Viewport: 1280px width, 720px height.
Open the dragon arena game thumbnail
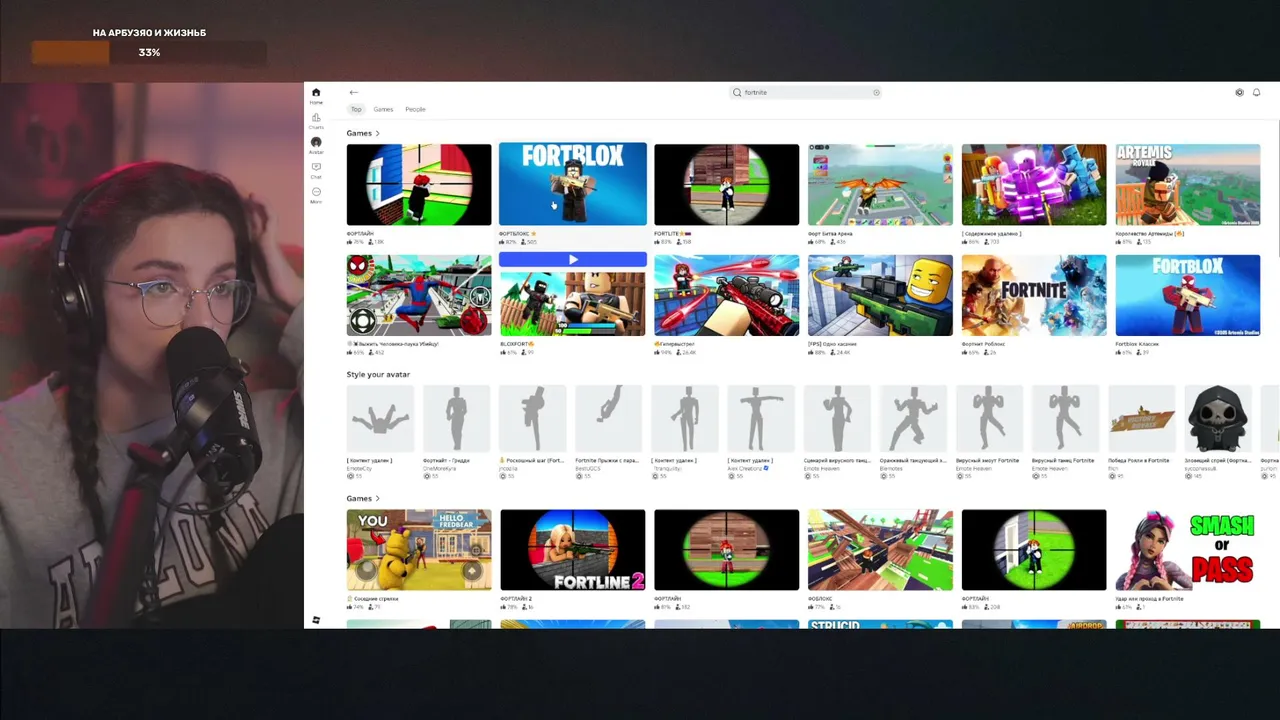[x=880, y=184]
